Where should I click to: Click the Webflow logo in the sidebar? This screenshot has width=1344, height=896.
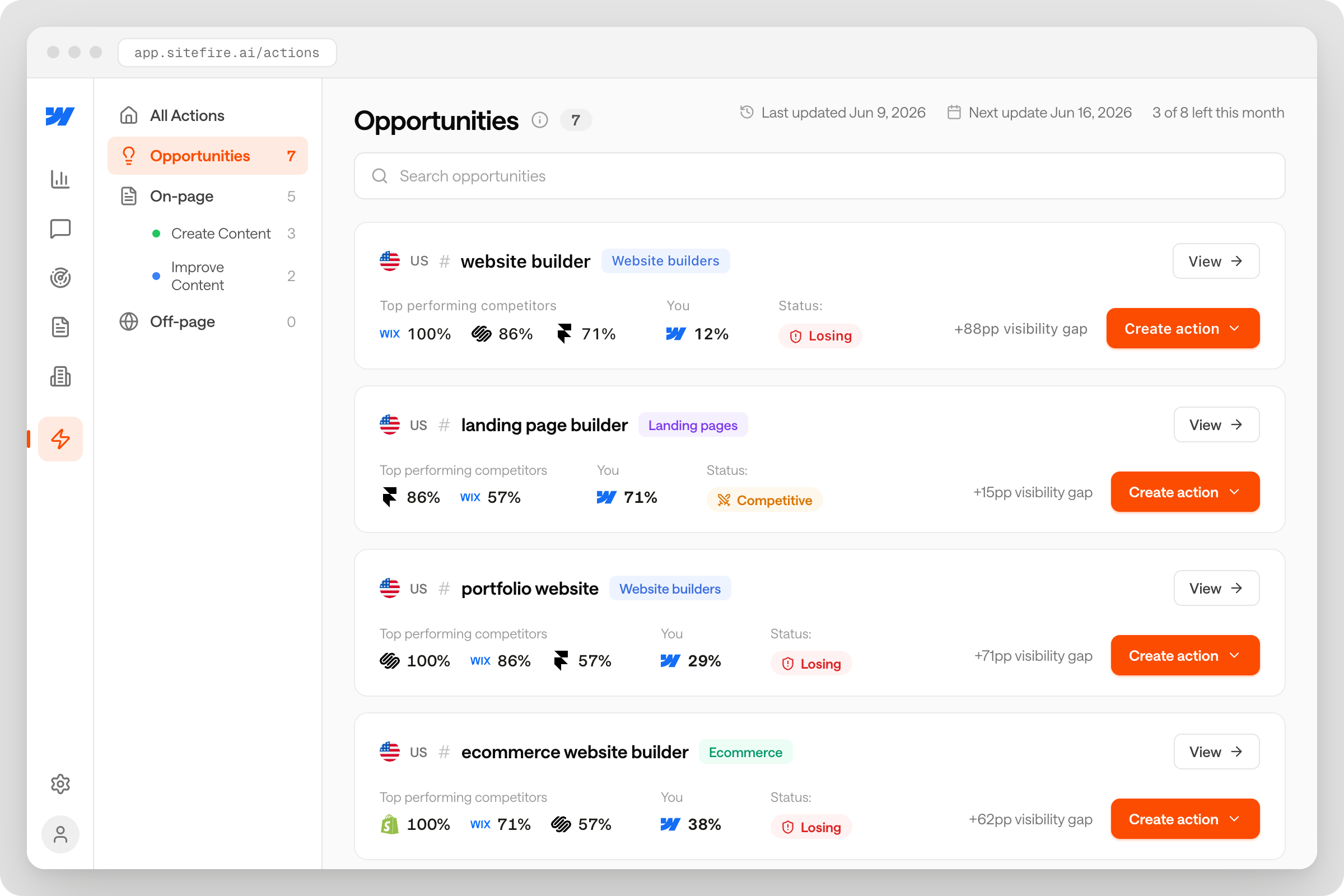coord(60,116)
